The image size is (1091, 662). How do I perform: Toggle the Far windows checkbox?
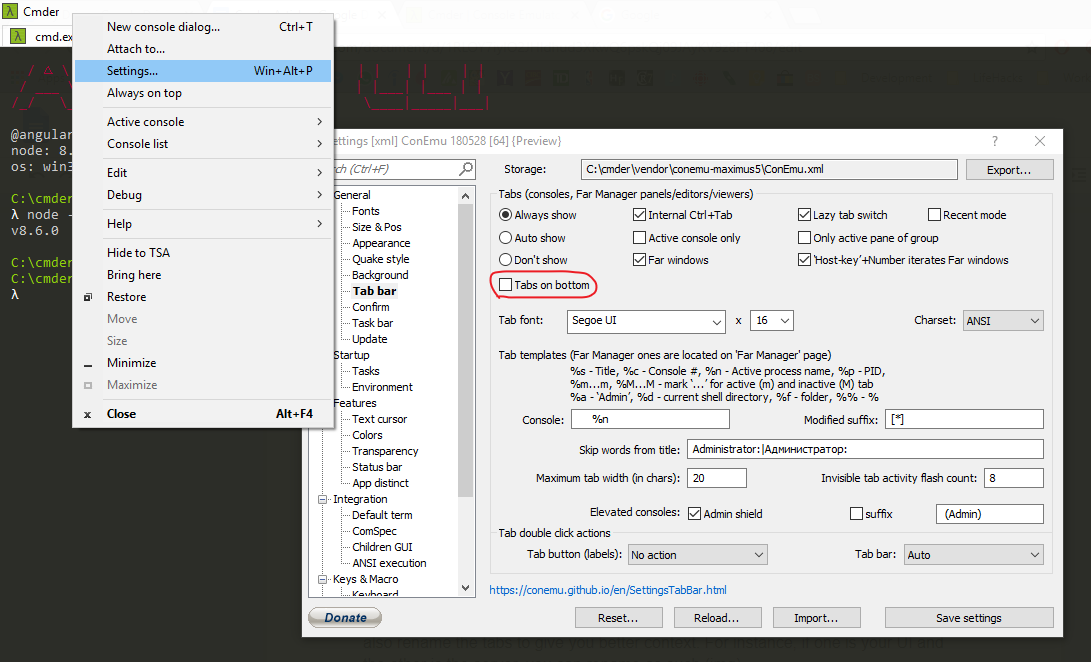click(639, 260)
